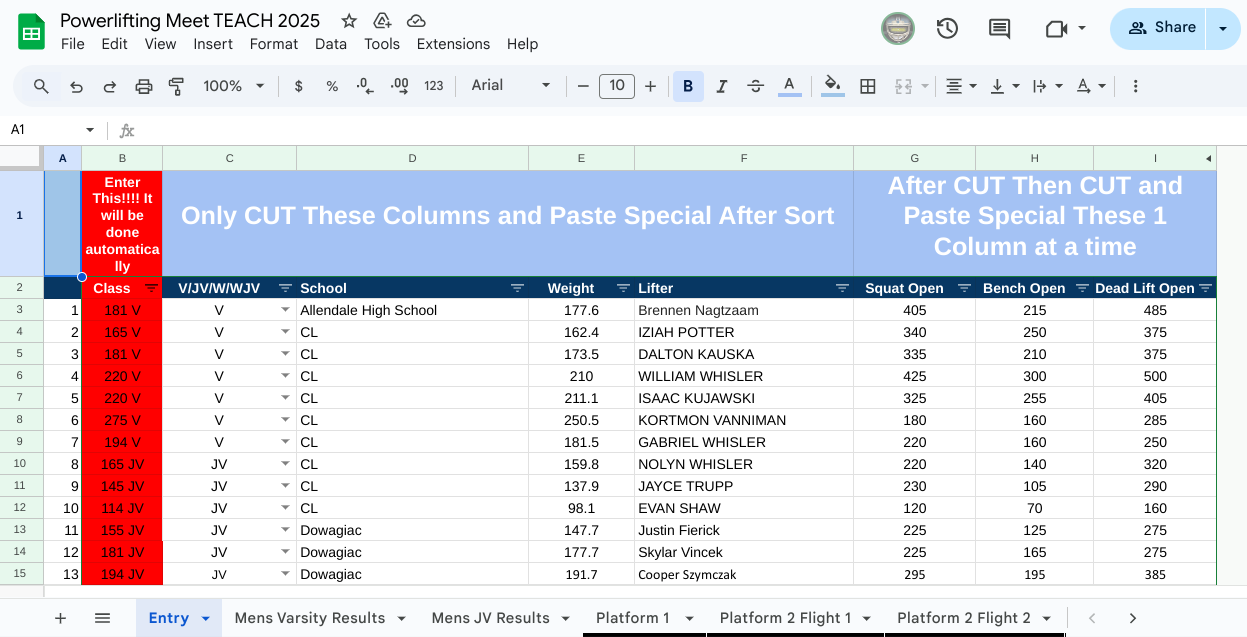Viewport: 1247px width, 637px height.
Task: Click the print icon in toolbar
Action: pos(143,86)
